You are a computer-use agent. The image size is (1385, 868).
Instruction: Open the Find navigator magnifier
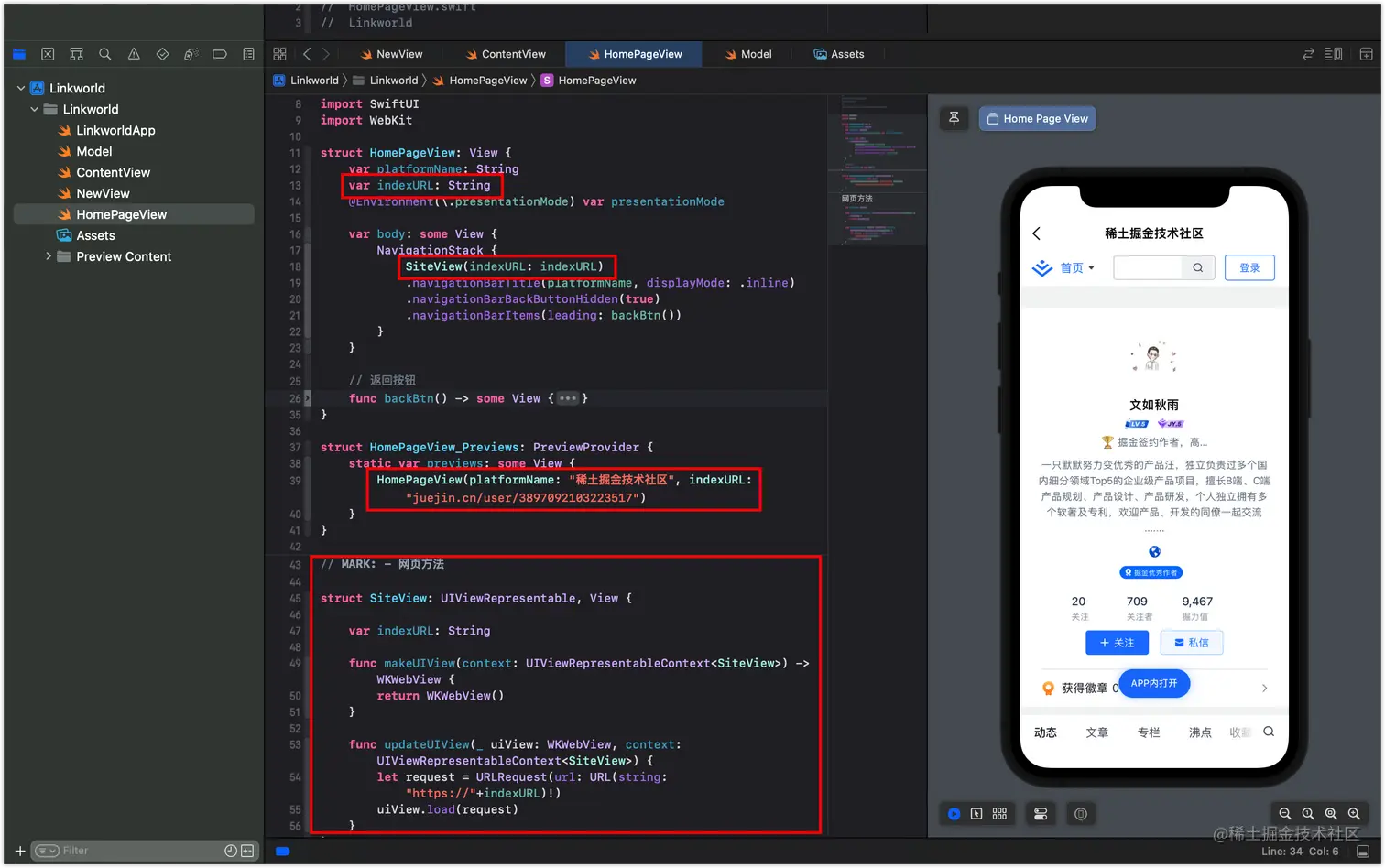tap(105, 54)
